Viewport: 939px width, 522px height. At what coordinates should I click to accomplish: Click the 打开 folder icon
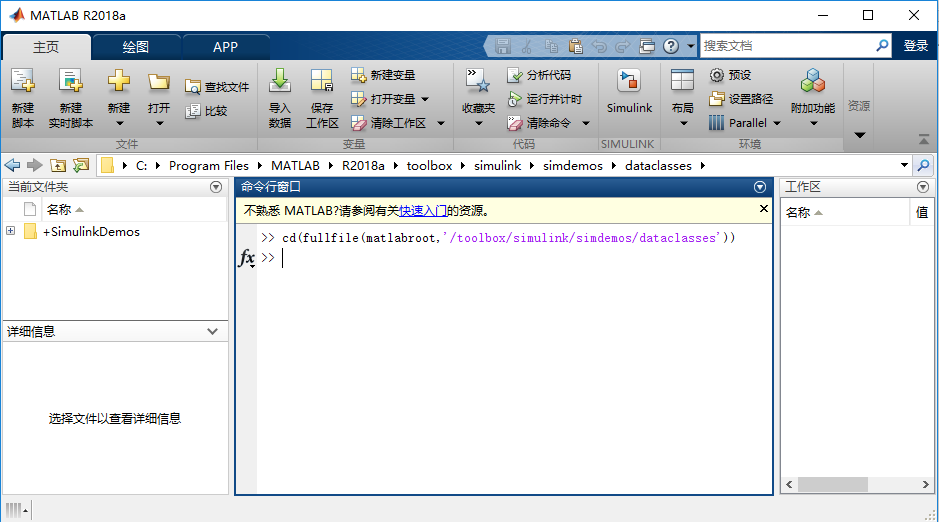tap(159, 81)
